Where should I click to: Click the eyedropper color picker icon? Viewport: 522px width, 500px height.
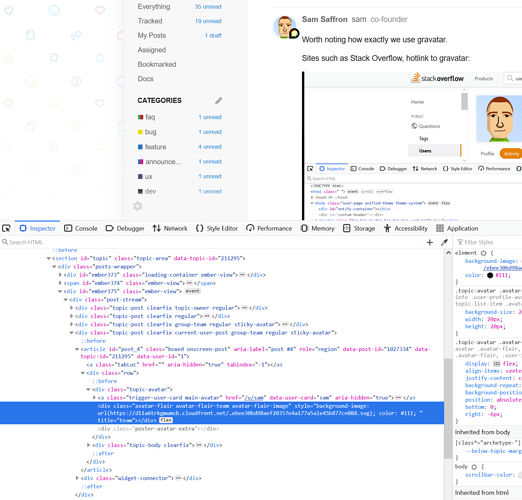point(444,242)
